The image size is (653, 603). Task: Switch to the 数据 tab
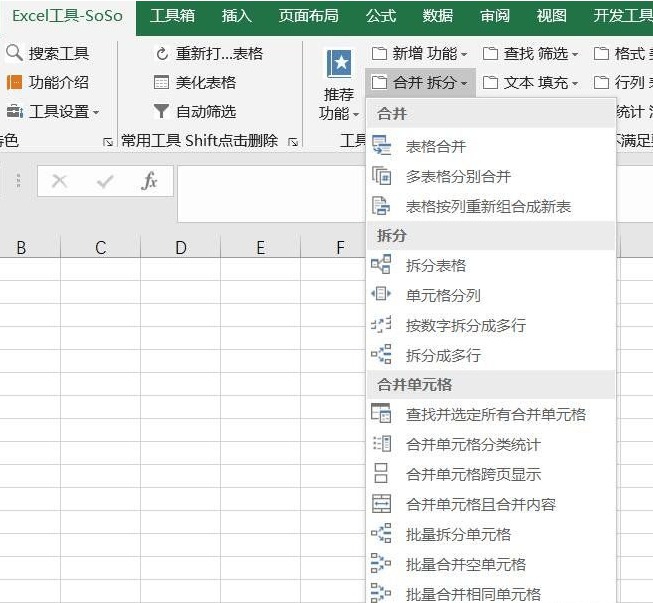pyautogui.click(x=438, y=16)
